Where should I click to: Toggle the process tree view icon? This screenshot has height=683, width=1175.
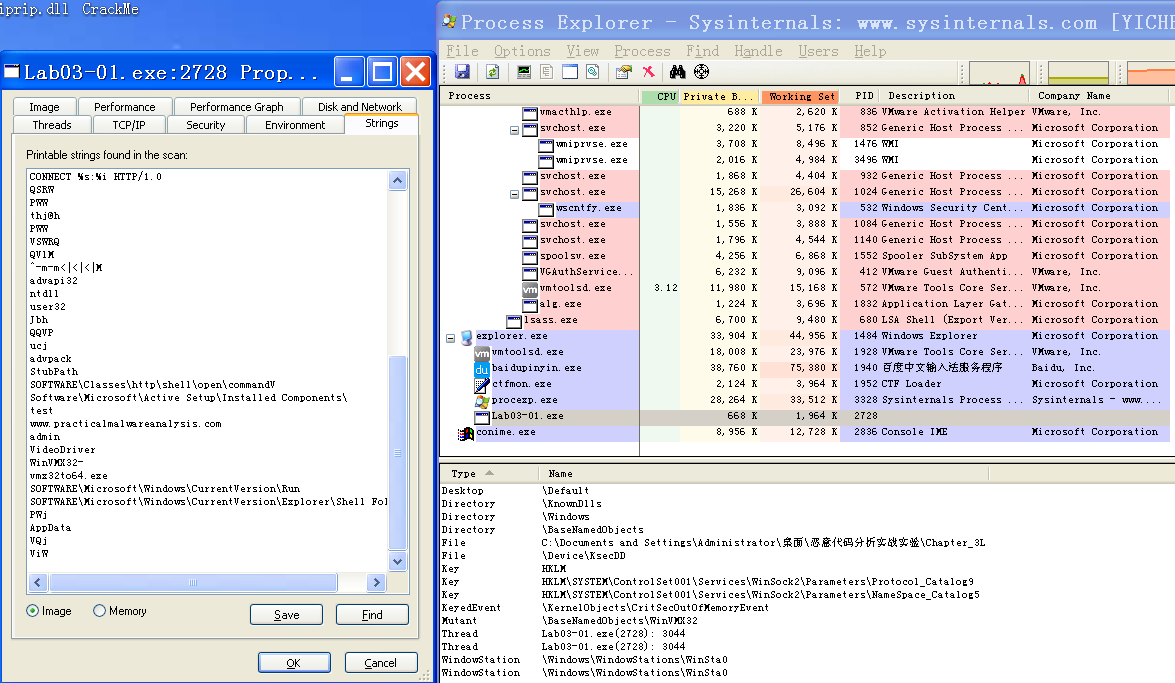click(546, 72)
